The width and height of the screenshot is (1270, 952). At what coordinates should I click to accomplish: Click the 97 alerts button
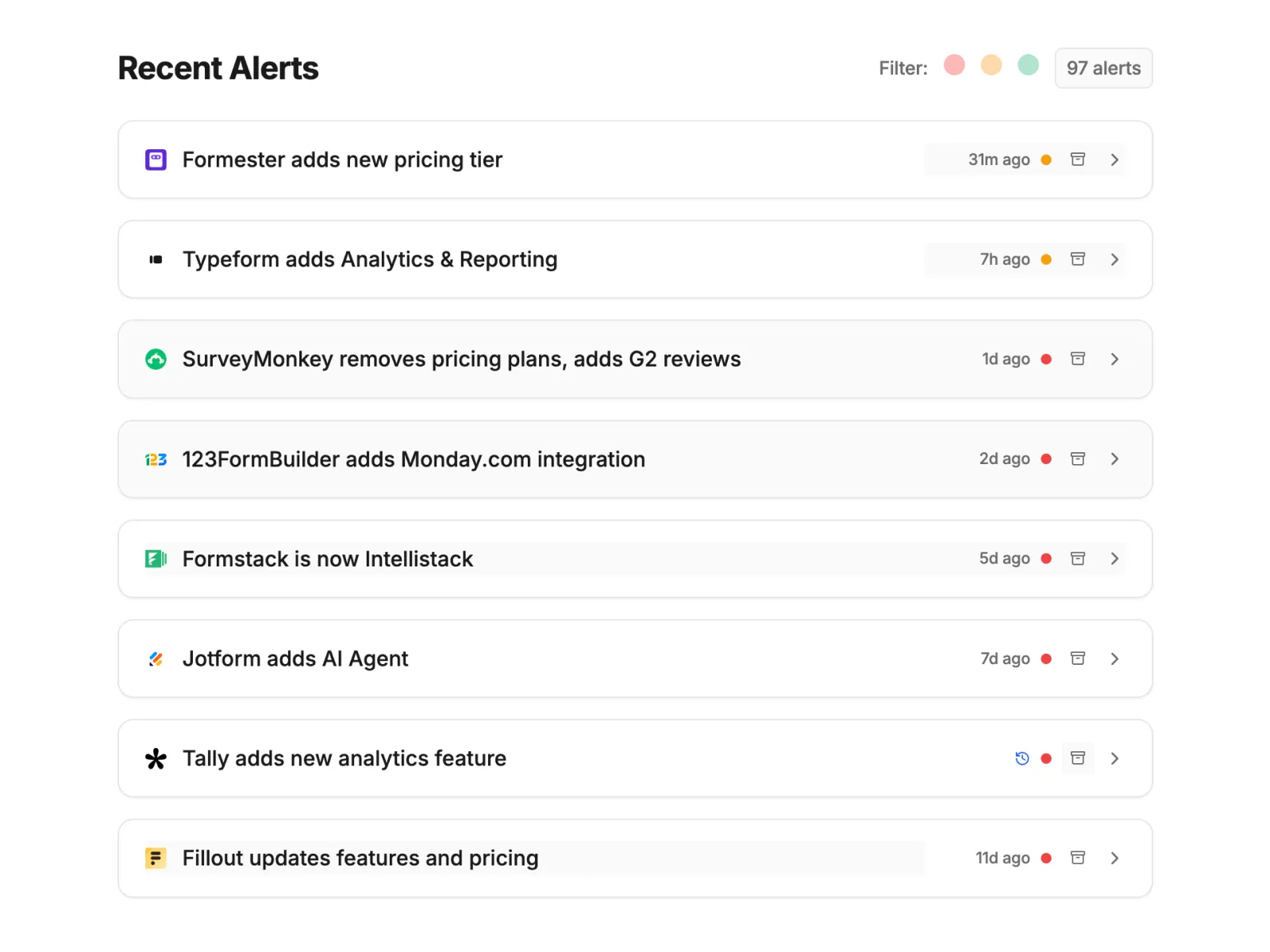tap(1103, 68)
